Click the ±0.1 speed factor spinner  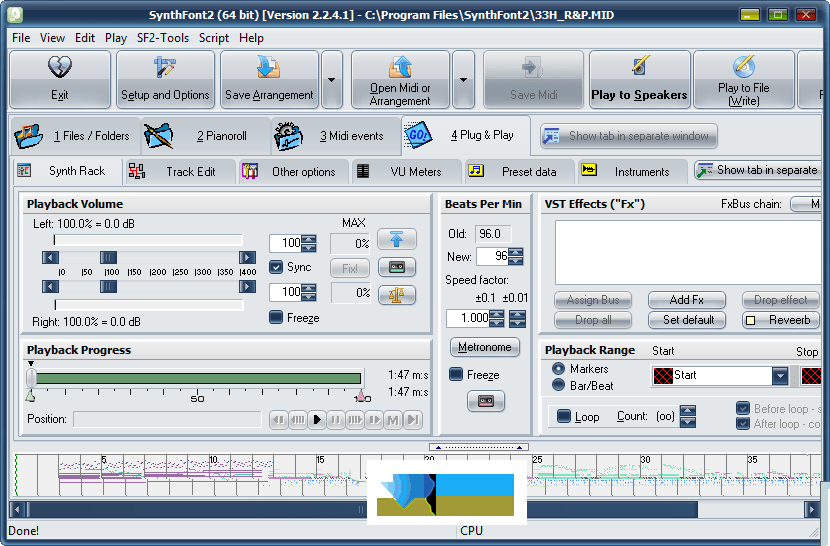[496, 318]
